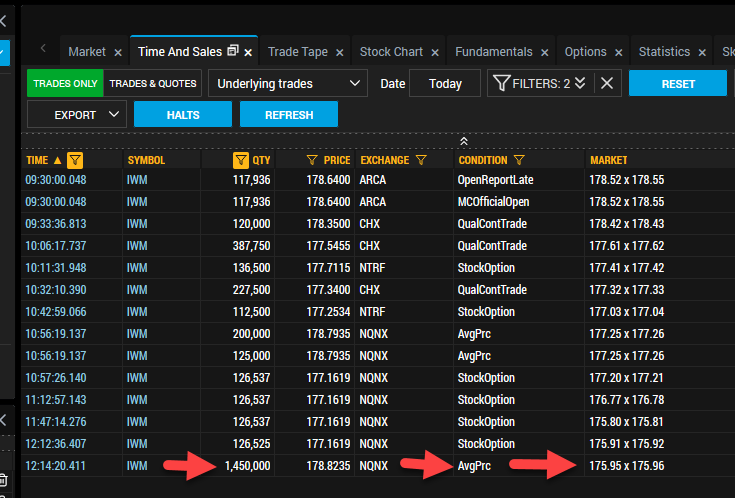The height and width of the screenshot is (498, 735).
Task: Switch to TRADES & QUOTES mode
Action: (x=153, y=83)
